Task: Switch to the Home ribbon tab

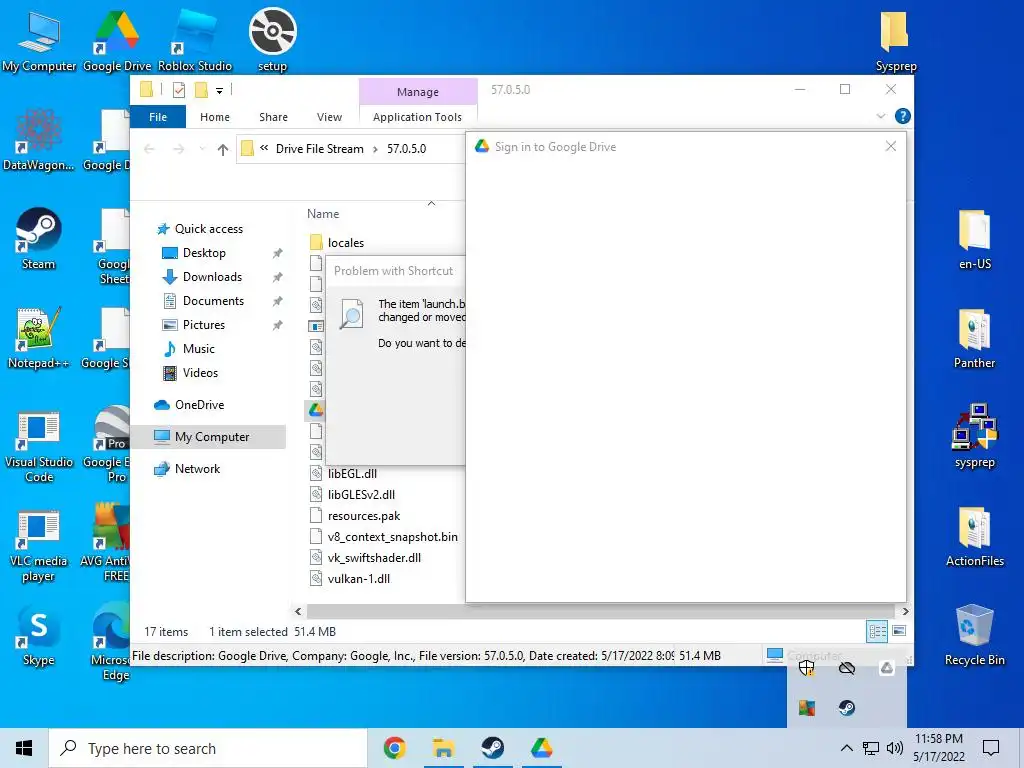Action: pyautogui.click(x=215, y=117)
